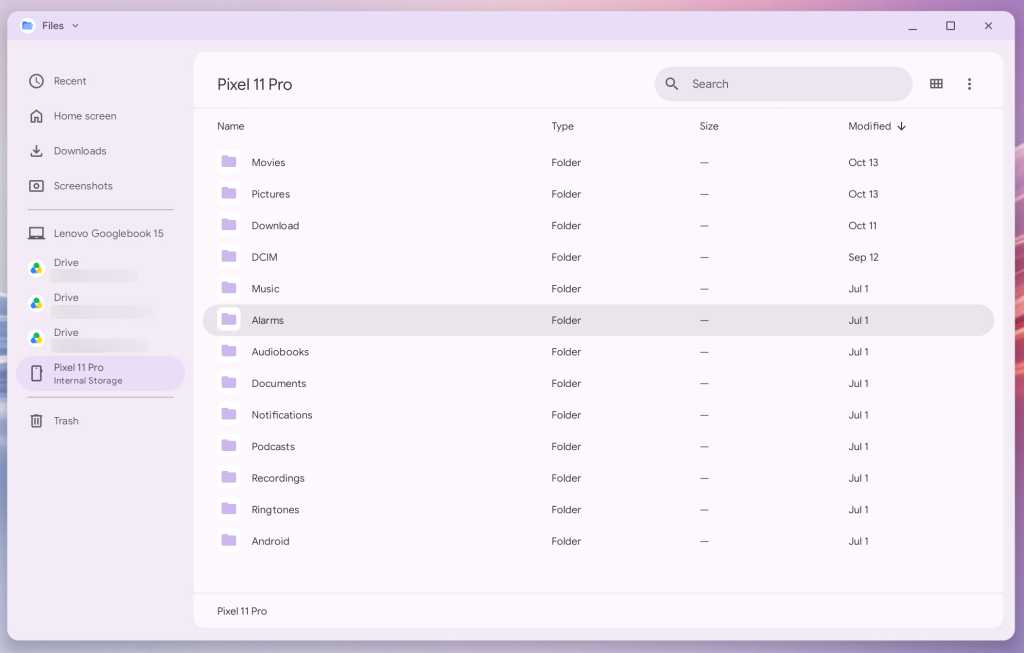Image resolution: width=1024 pixels, height=653 pixels.
Task: Toggle sort direction arrow next to Modified
Action: coord(901,126)
